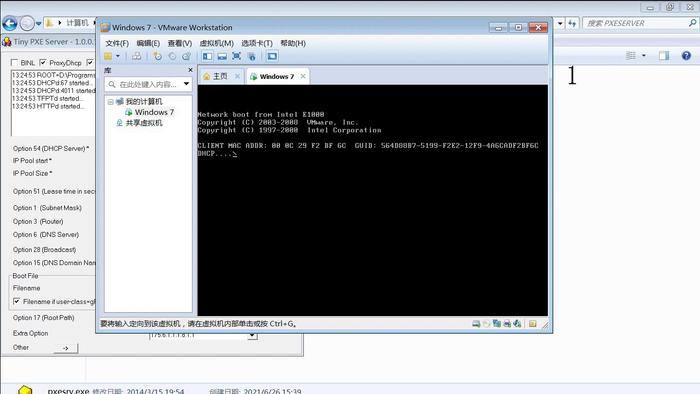Open the library search filter dropdown

tap(186, 84)
